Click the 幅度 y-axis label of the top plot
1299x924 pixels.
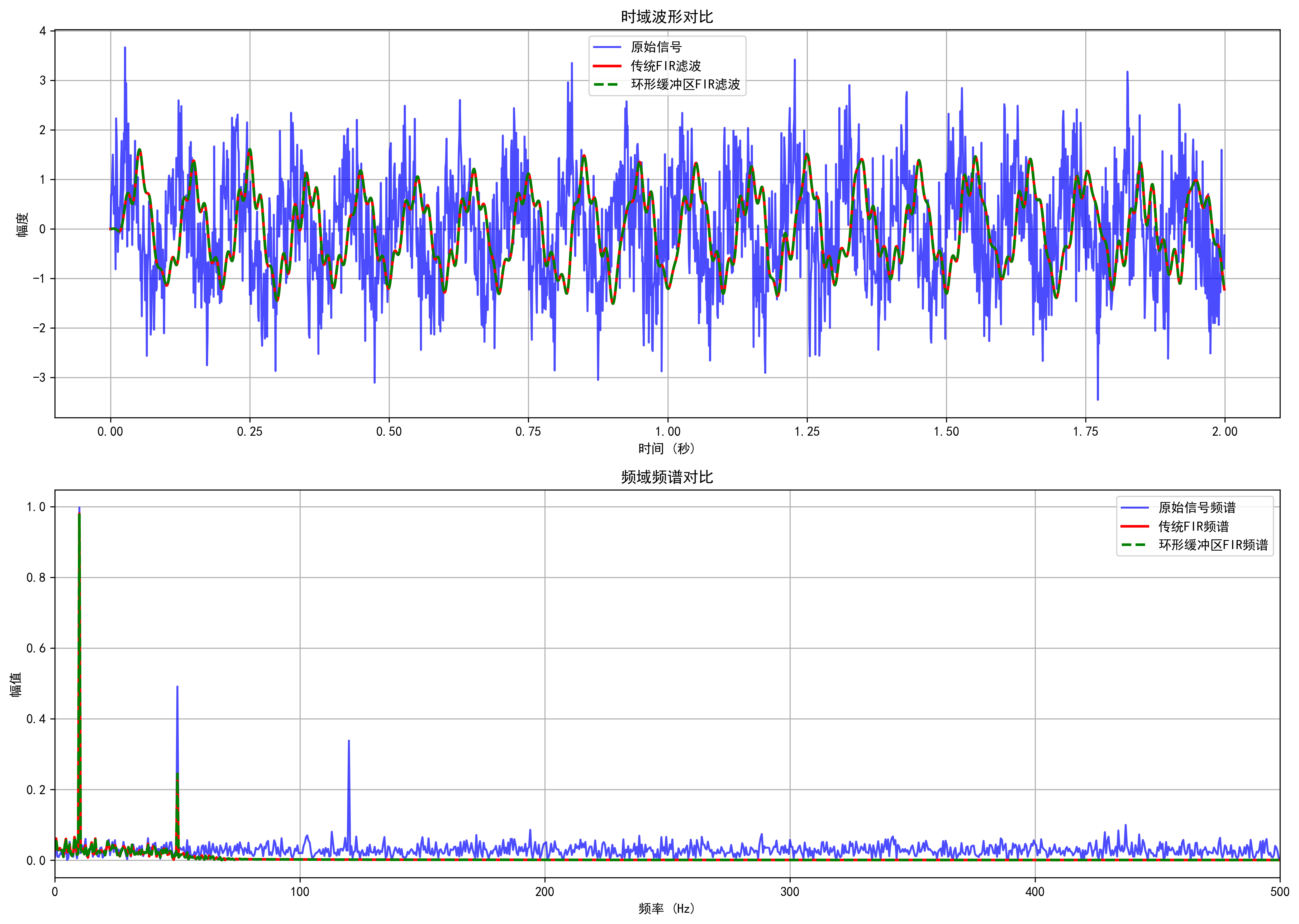[x=21, y=224]
